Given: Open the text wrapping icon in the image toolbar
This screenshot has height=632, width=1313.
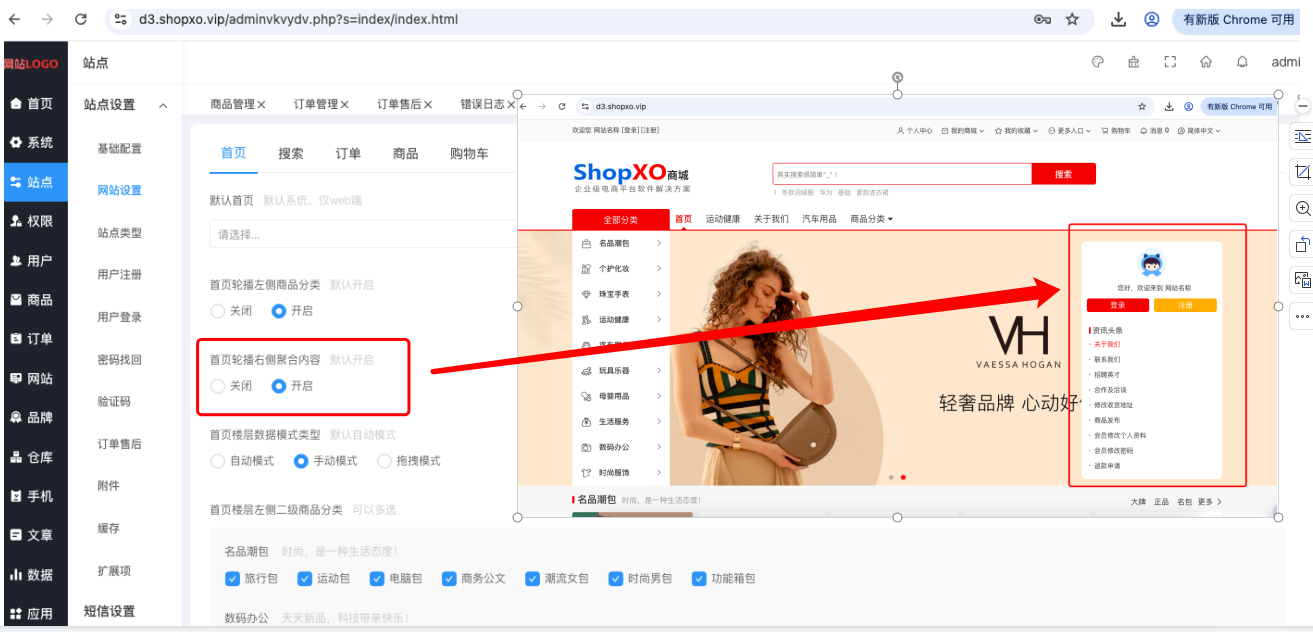Looking at the screenshot, I should point(1302,136).
